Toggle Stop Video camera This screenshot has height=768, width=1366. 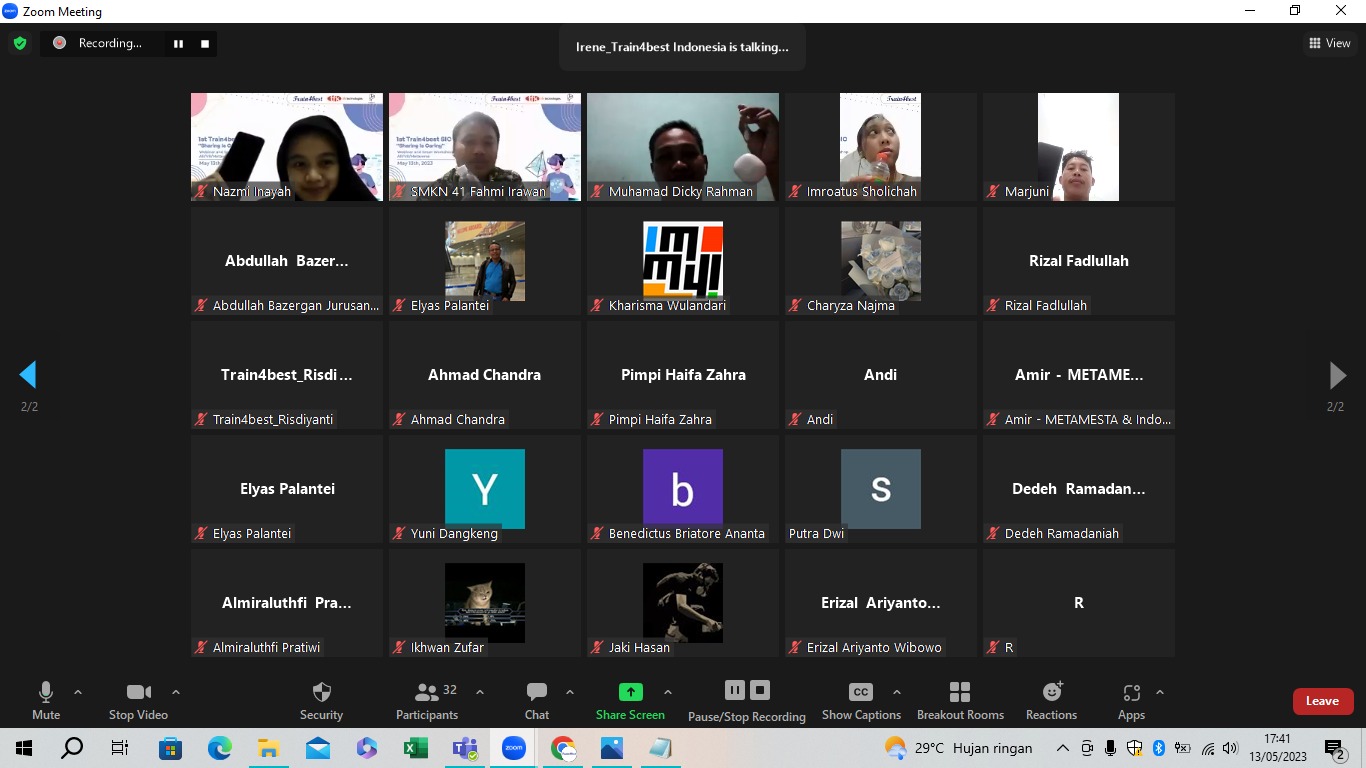click(x=138, y=693)
